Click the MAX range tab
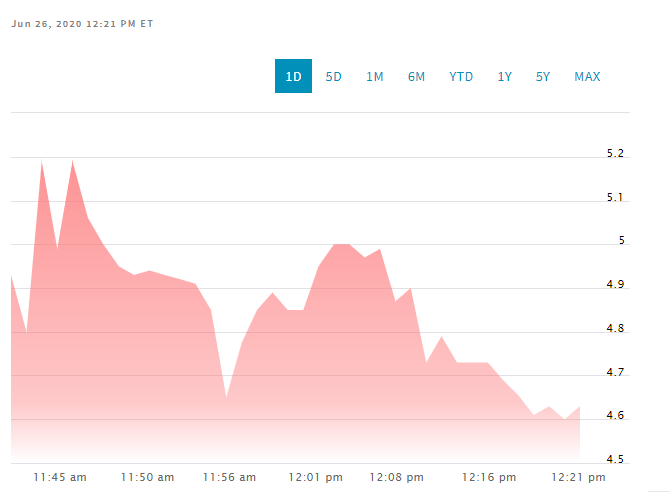 point(587,76)
